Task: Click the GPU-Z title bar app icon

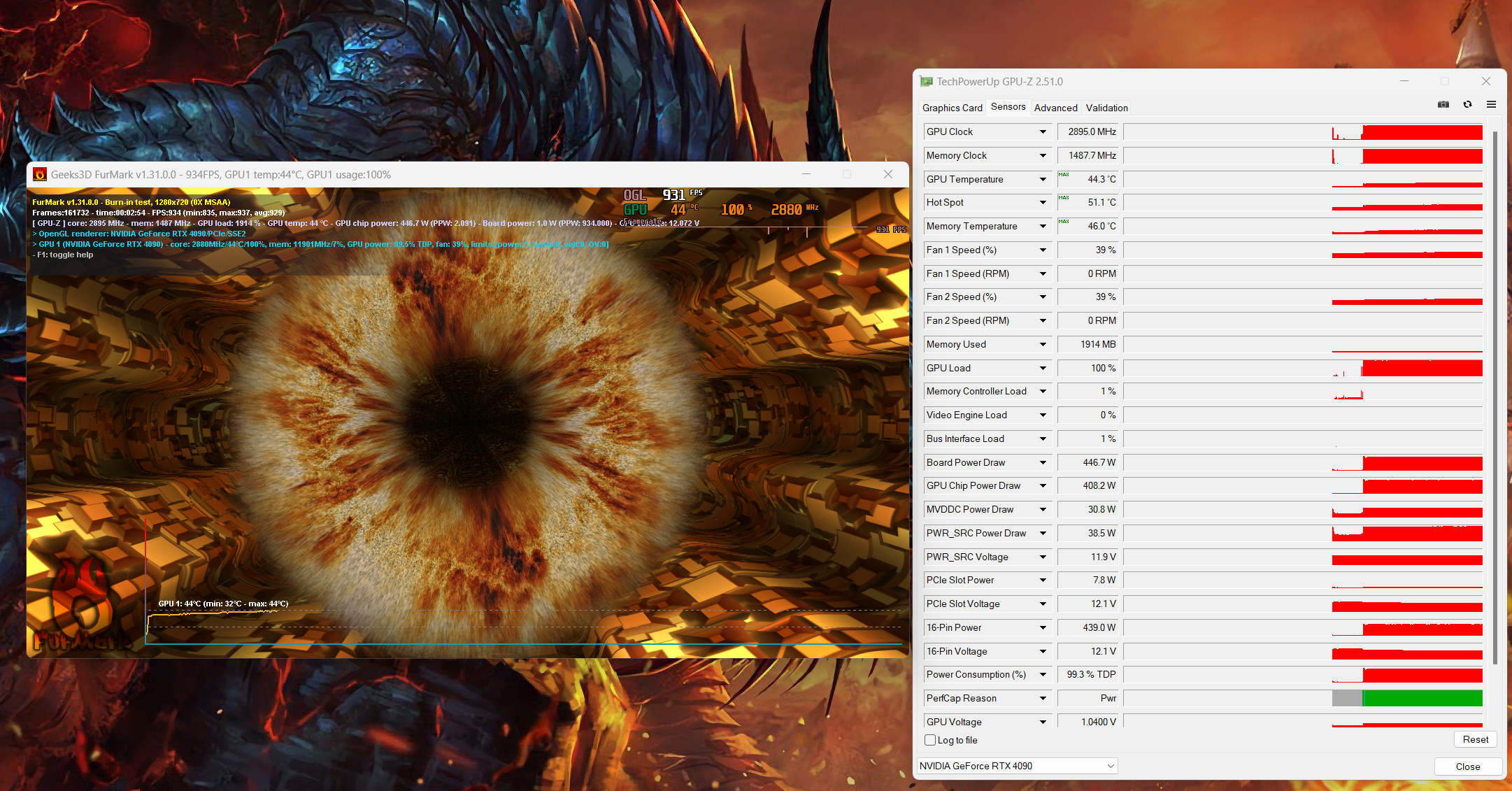Action: 927,82
